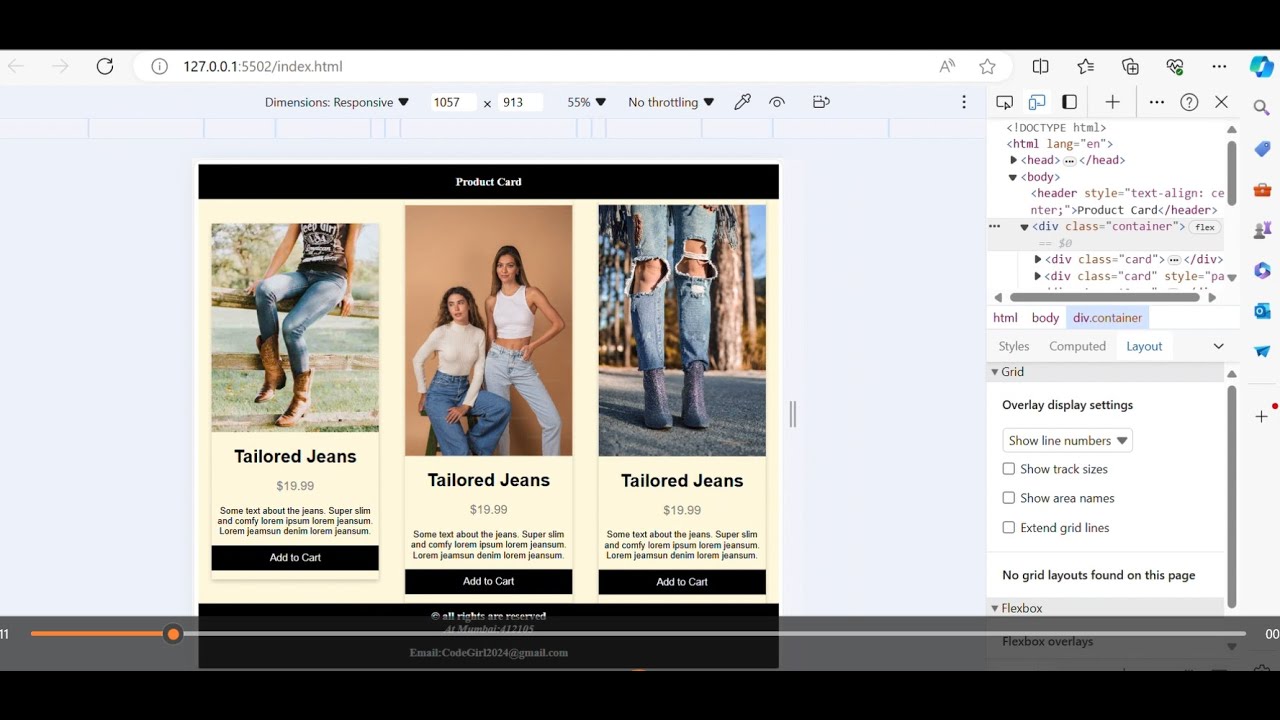Click Add to Cart on third product card
Screen dimensions: 1280x720
tap(682, 582)
